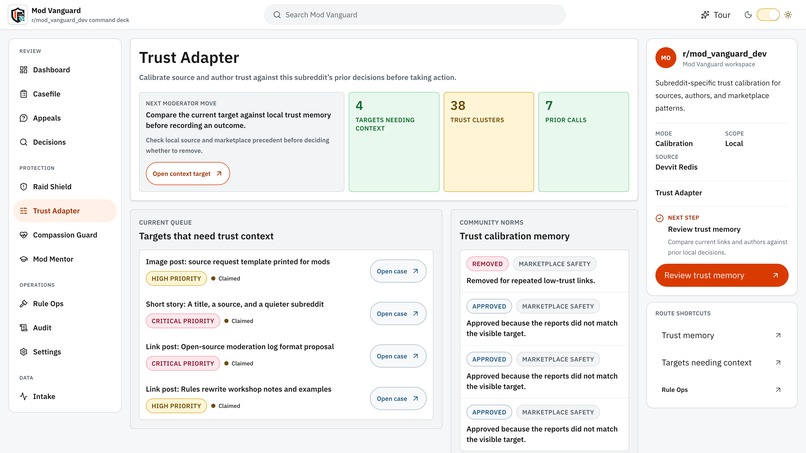
Task: Open Trust memory route shortcut
Action: click(x=722, y=335)
